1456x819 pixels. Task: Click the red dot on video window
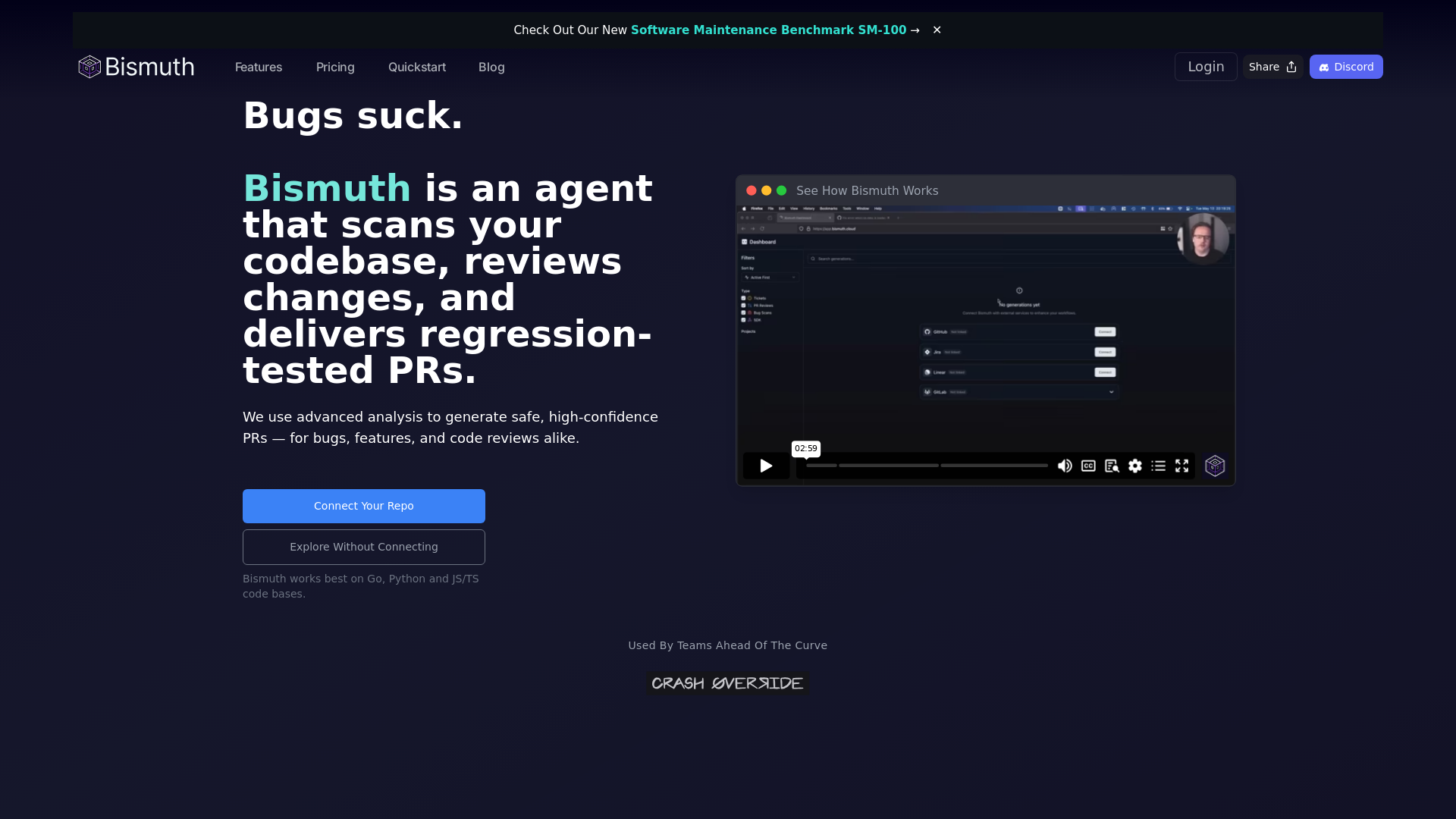tap(752, 191)
